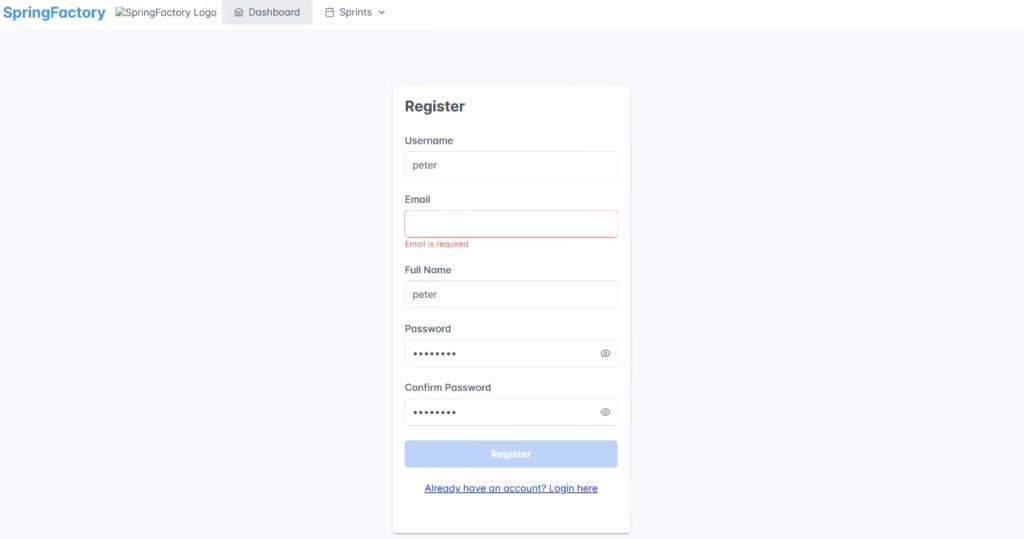Show the Password field contents with eye icon
The width and height of the screenshot is (1024, 539).
pyautogui.click(x=605, y=353)
